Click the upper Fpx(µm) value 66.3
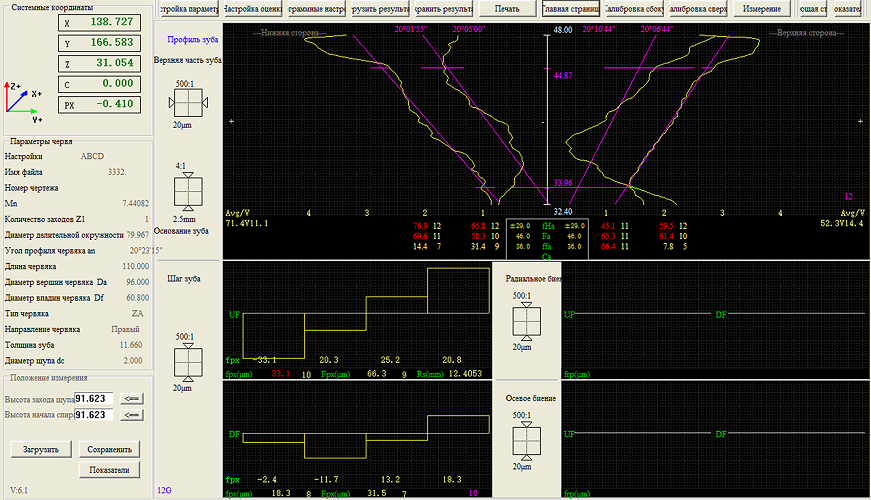This screenshot has width=871, height=500. pos(377,374)
